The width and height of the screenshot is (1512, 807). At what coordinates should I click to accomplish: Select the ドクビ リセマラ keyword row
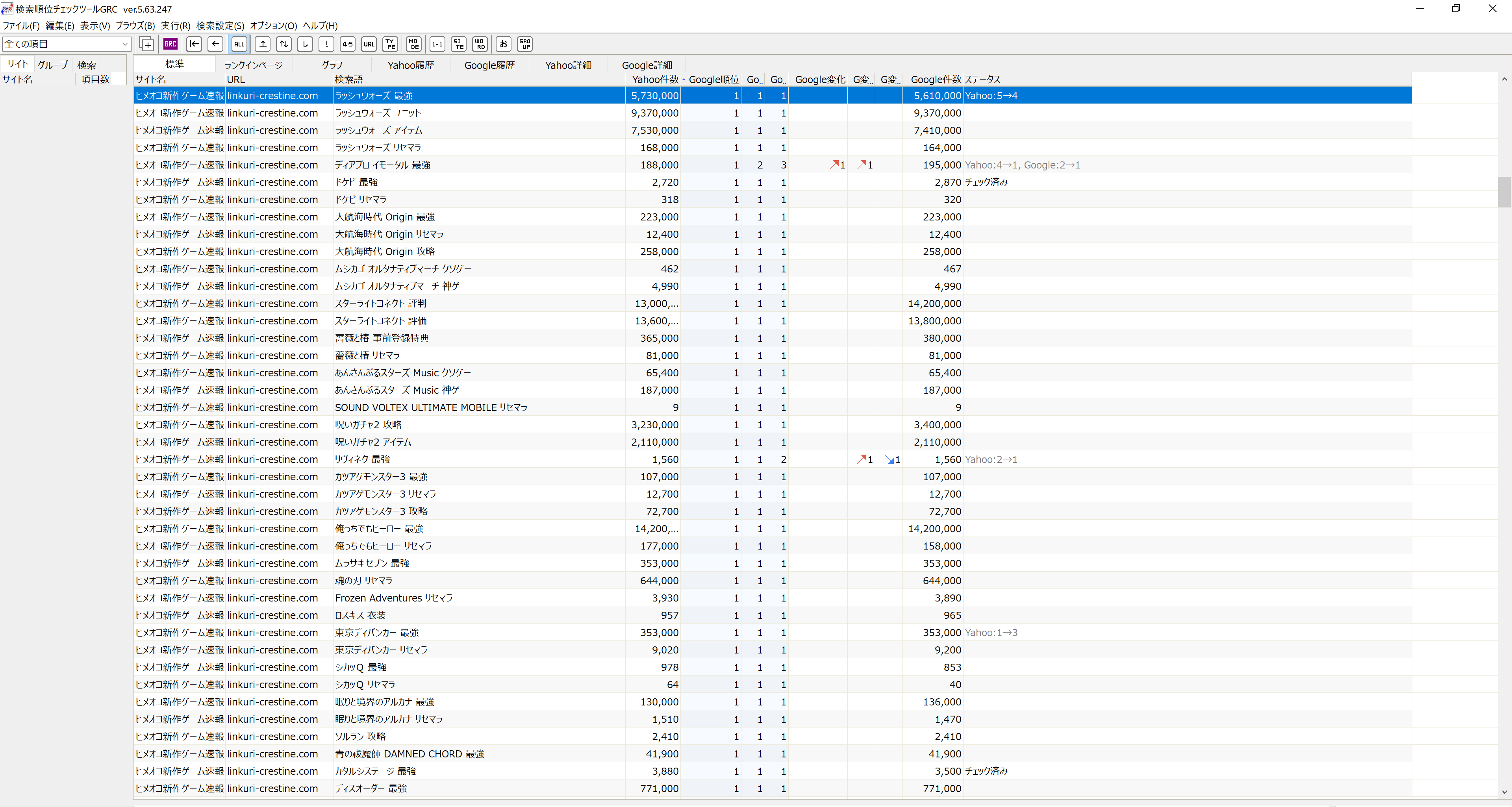coord(360,200)
